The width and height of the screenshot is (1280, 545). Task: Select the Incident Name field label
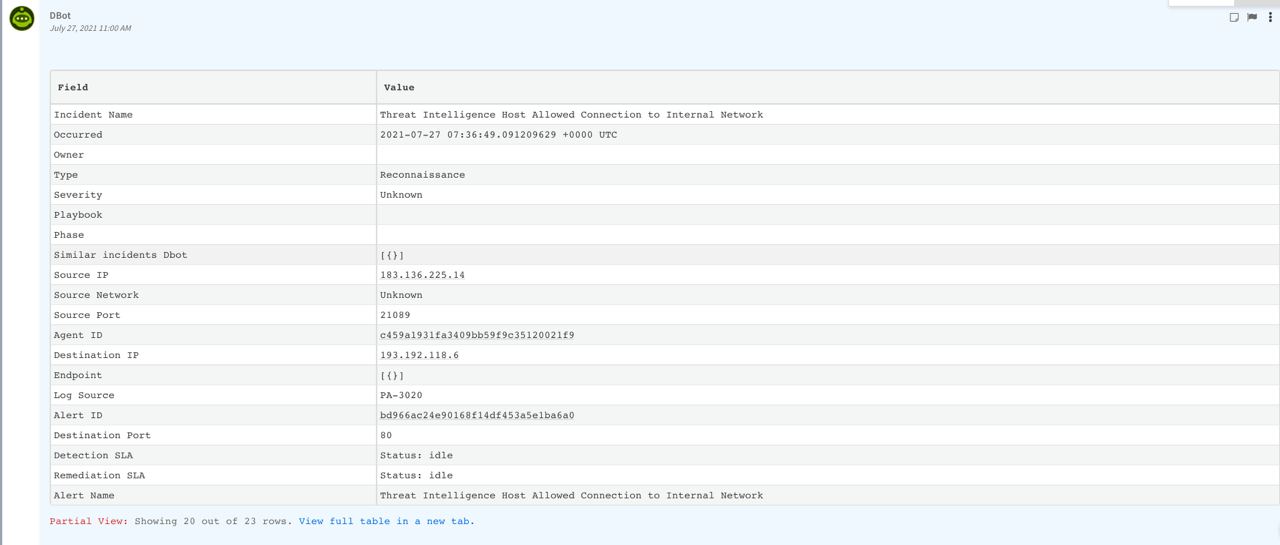pyautogui.click(x=93, y=115)
